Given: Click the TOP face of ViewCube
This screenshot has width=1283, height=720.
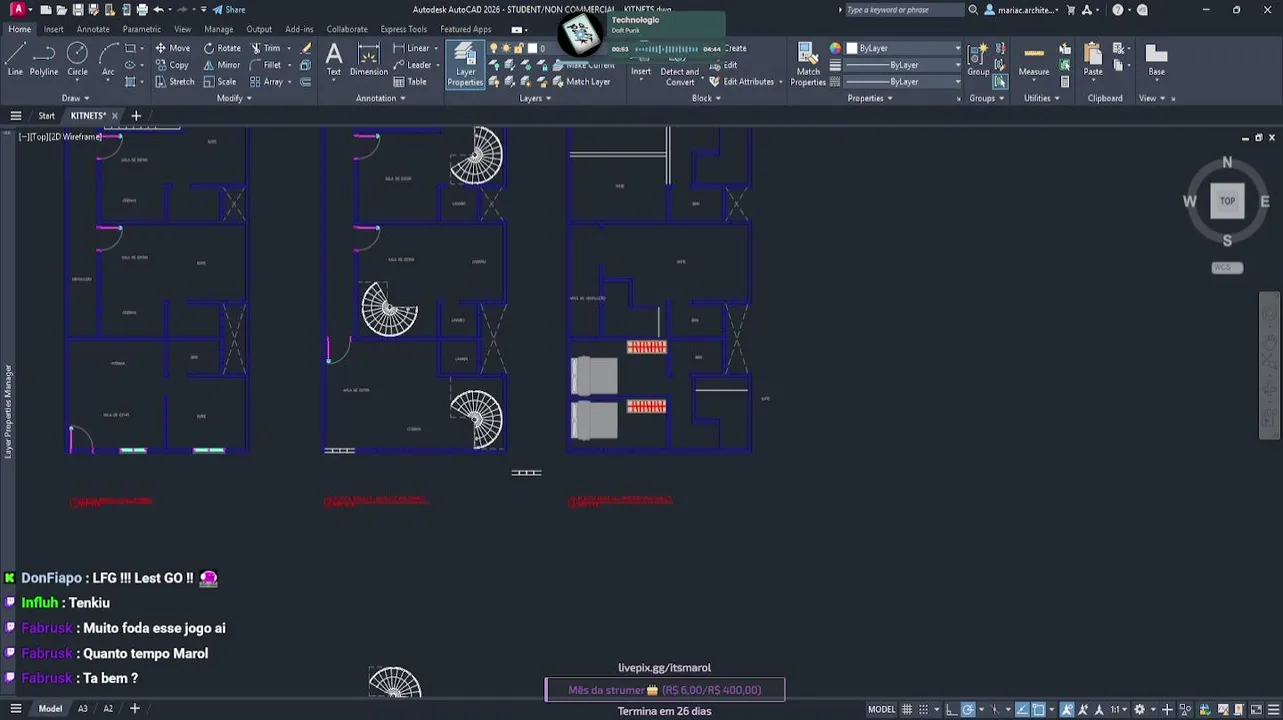Looking at the screenshot, I should point(1227,201).
